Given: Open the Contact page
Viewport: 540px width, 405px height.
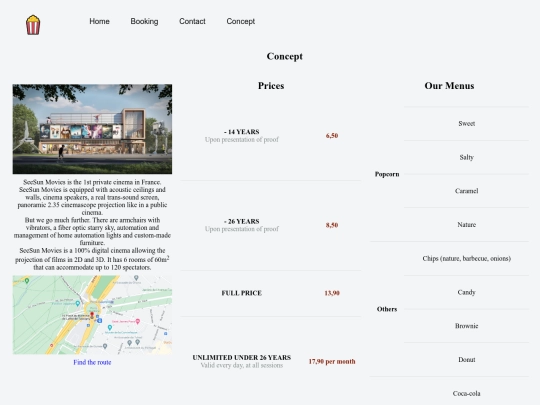Looking at the screenshot, I should 192,21.
